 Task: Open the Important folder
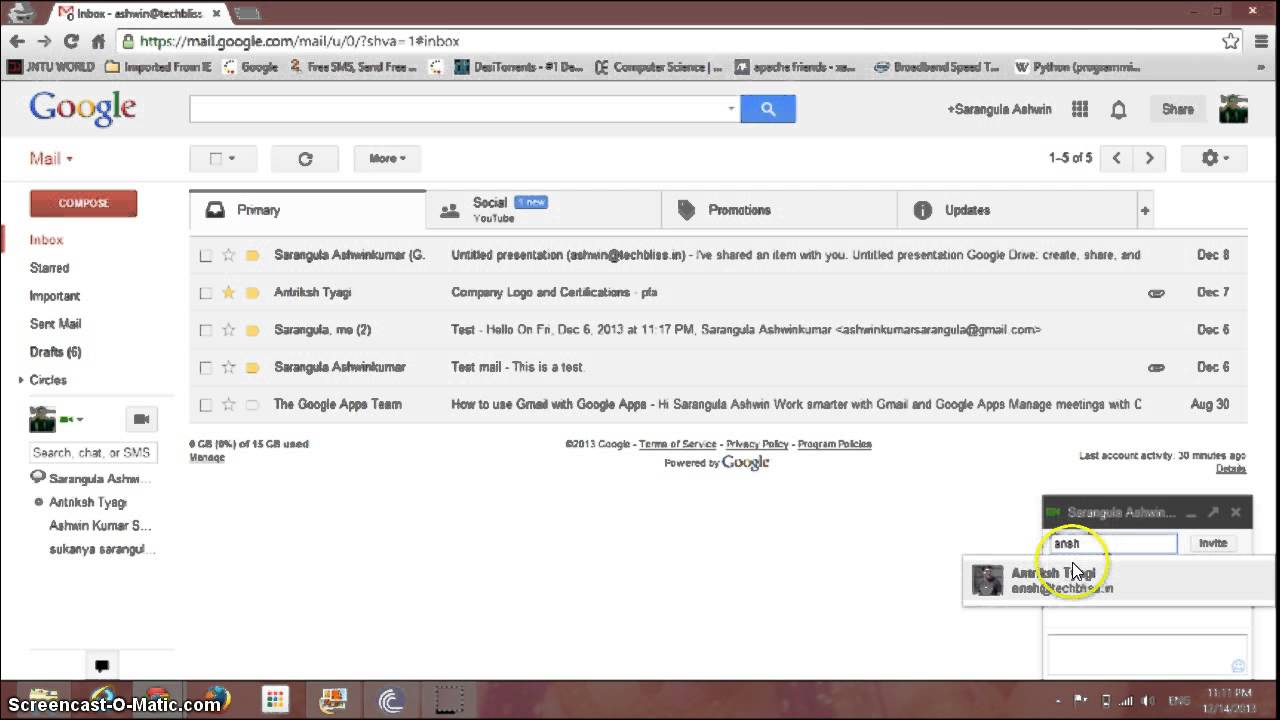pos(54,296)
